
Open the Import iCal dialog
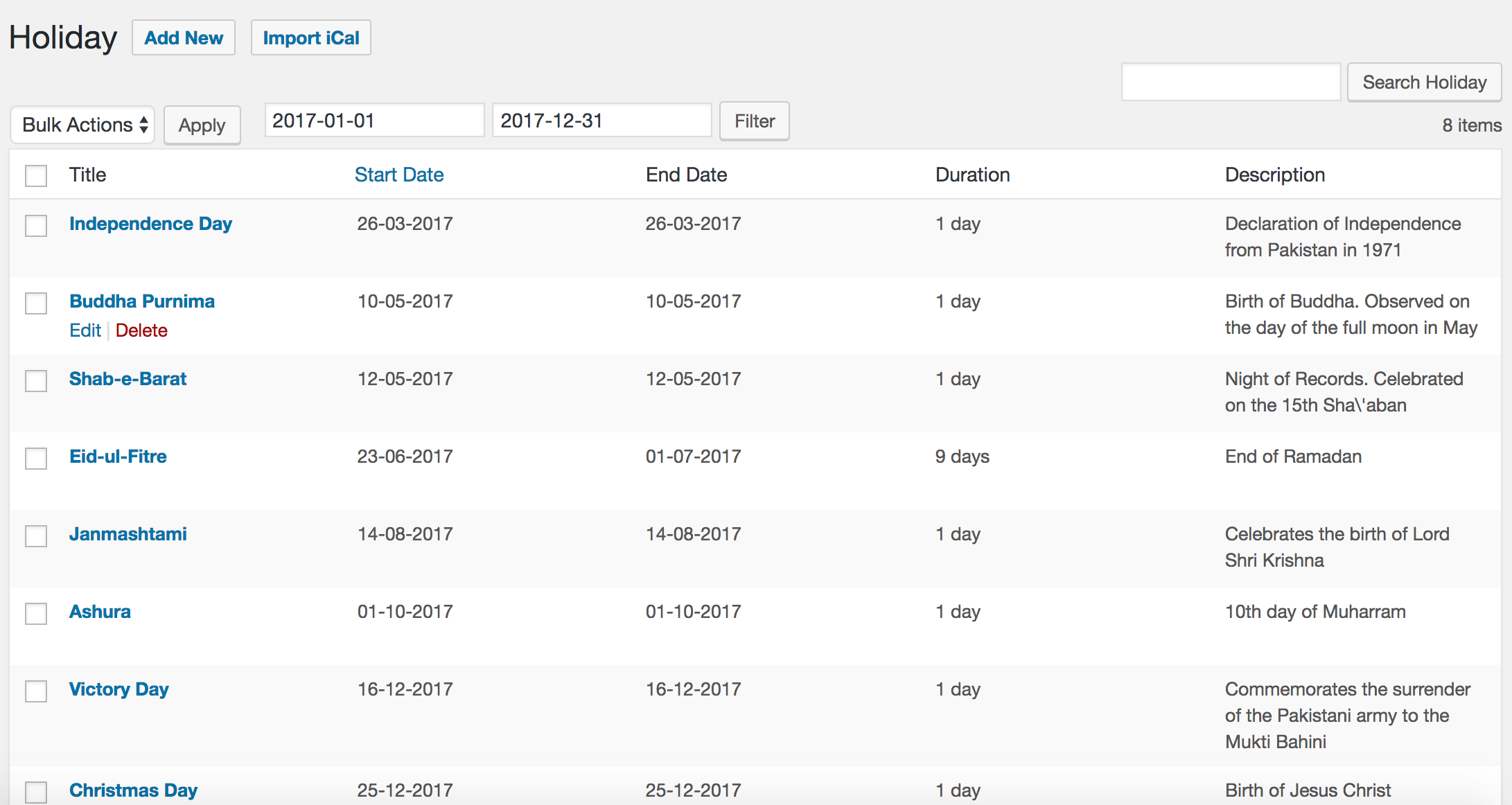310,37
